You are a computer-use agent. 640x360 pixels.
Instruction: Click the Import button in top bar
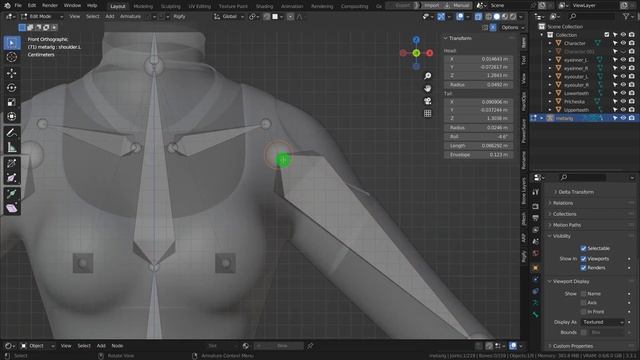[x=431, y=5]
